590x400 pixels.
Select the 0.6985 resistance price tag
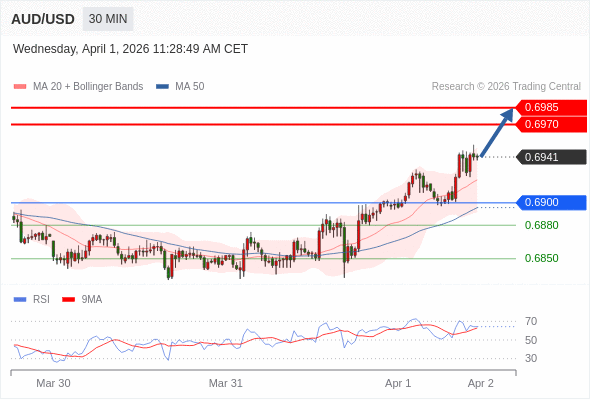point(551,108)
